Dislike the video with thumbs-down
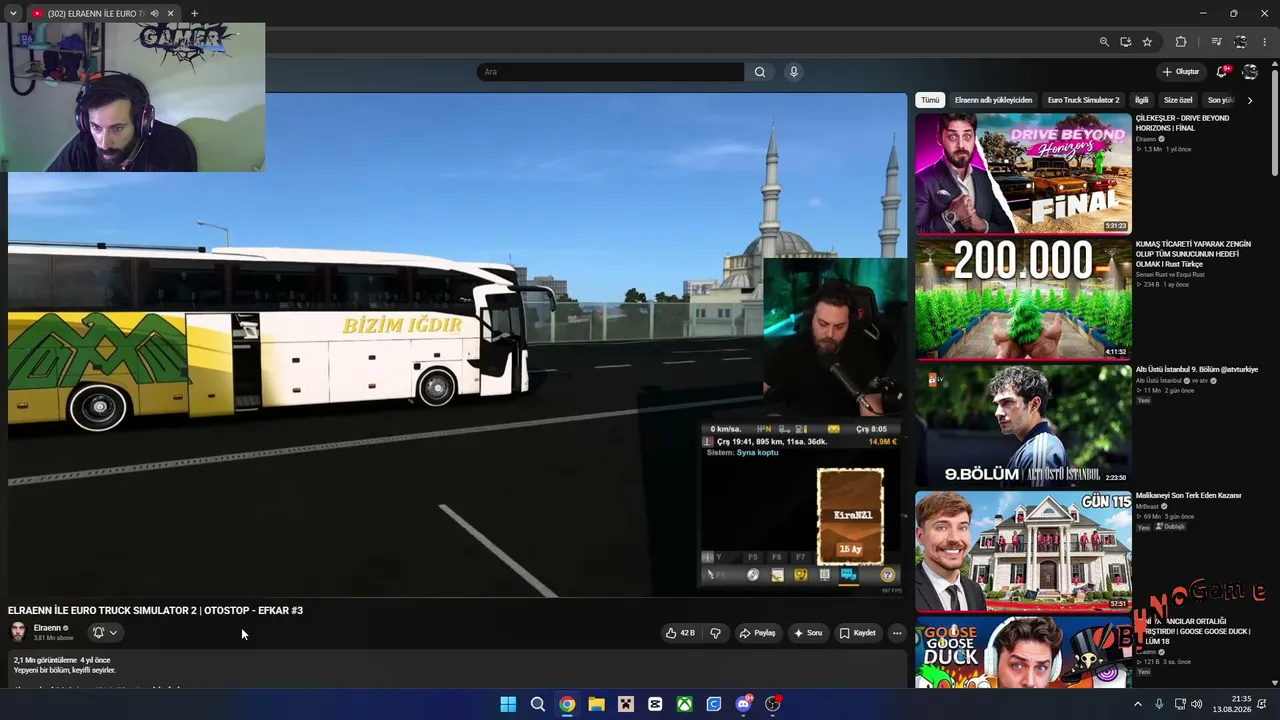Screen dimensions: 1280x720 [x=715, y=633]
